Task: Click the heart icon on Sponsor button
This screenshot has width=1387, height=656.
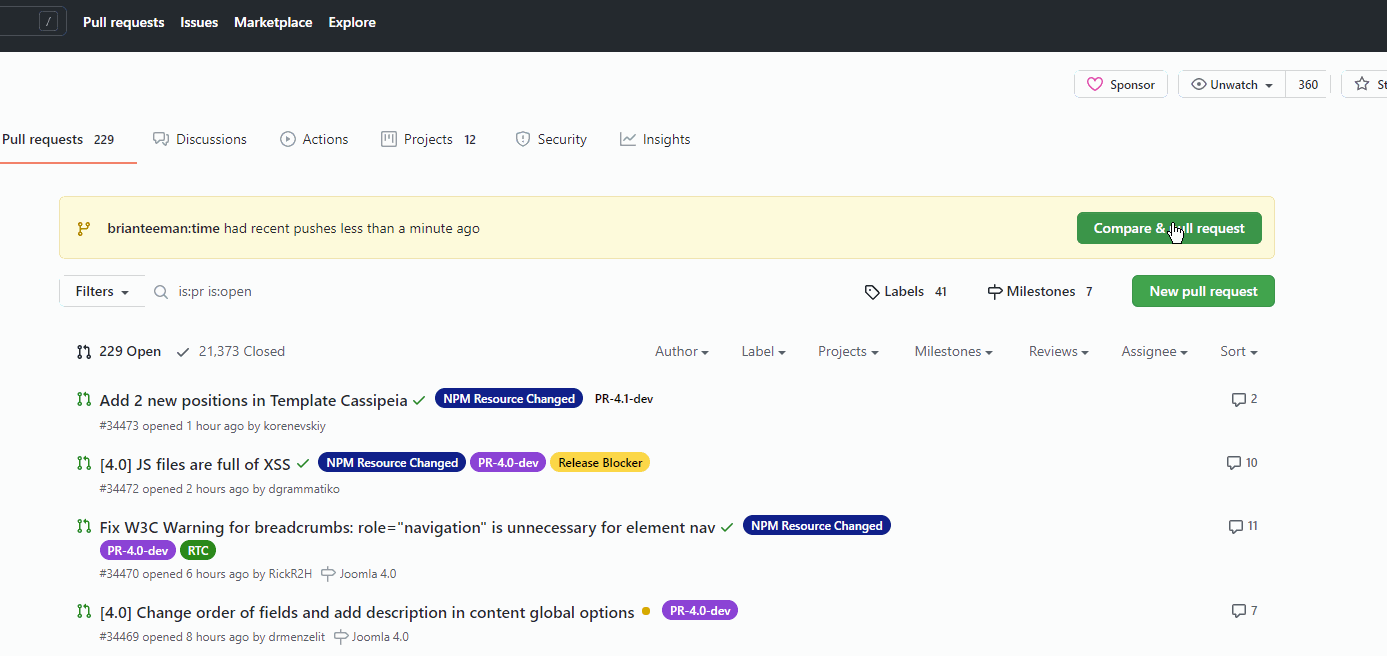Action: 1094,85
